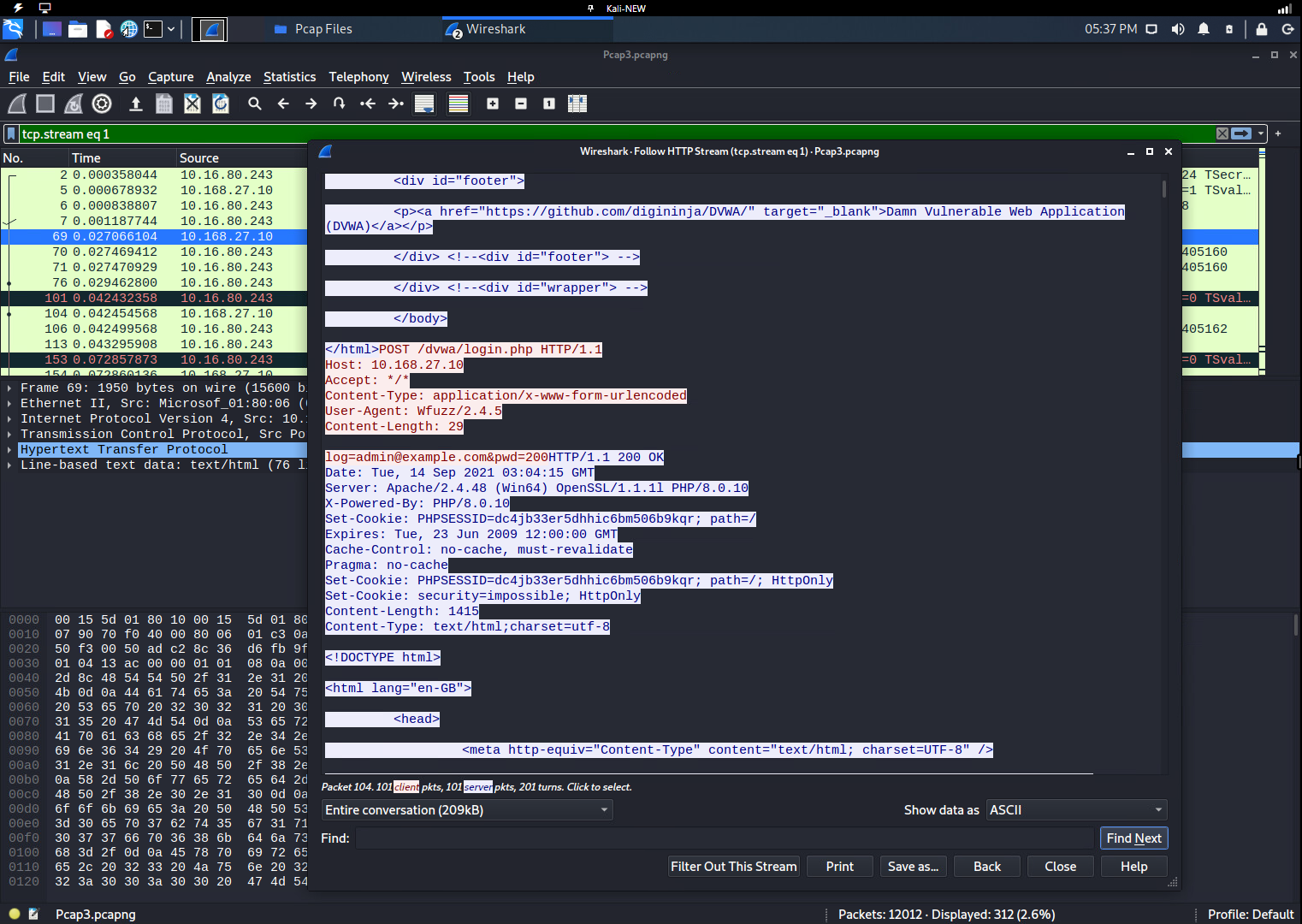The width and height of the screenshot is (1302, 924).
Task: Open the Capture menu
Action: coord(170,77)
